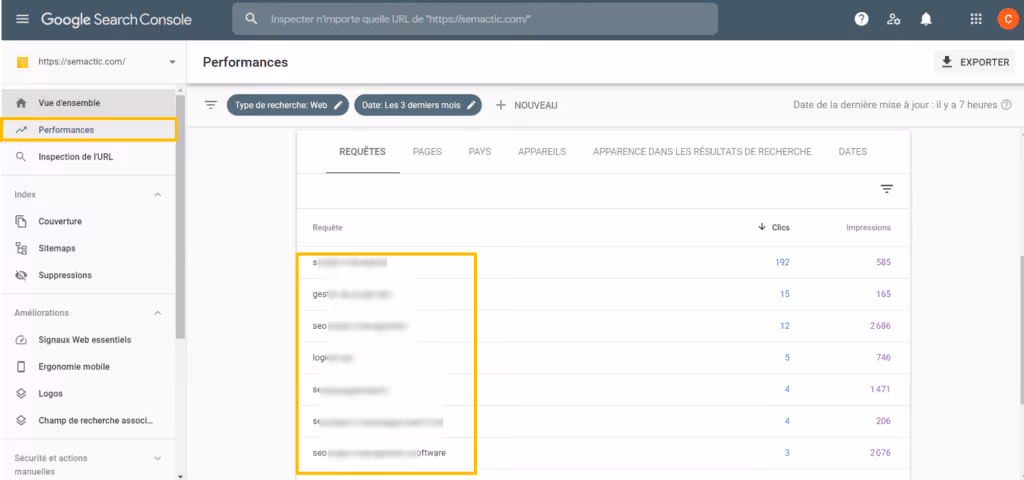Click the Couverture pages icon

point(21,221)
